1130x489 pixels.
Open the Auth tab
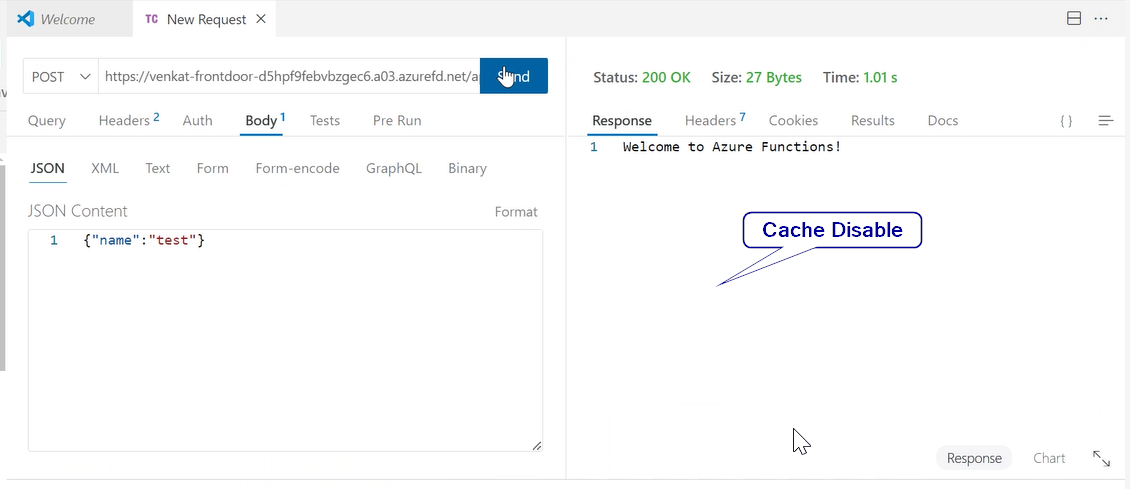tap(197, 121)
